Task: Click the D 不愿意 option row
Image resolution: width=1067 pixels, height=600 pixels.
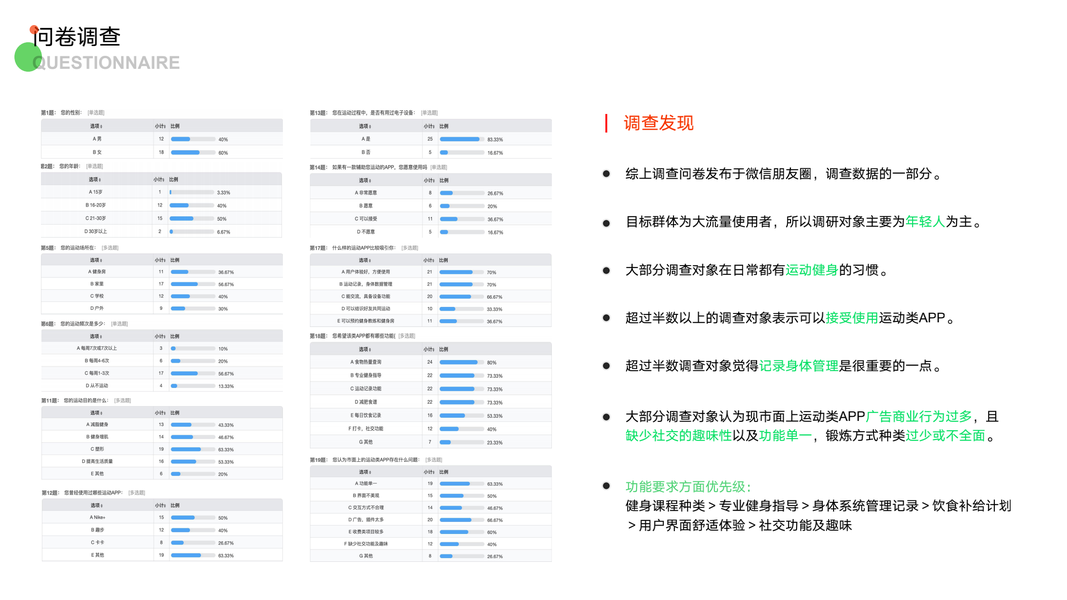Action: click(x=431, y=232)
